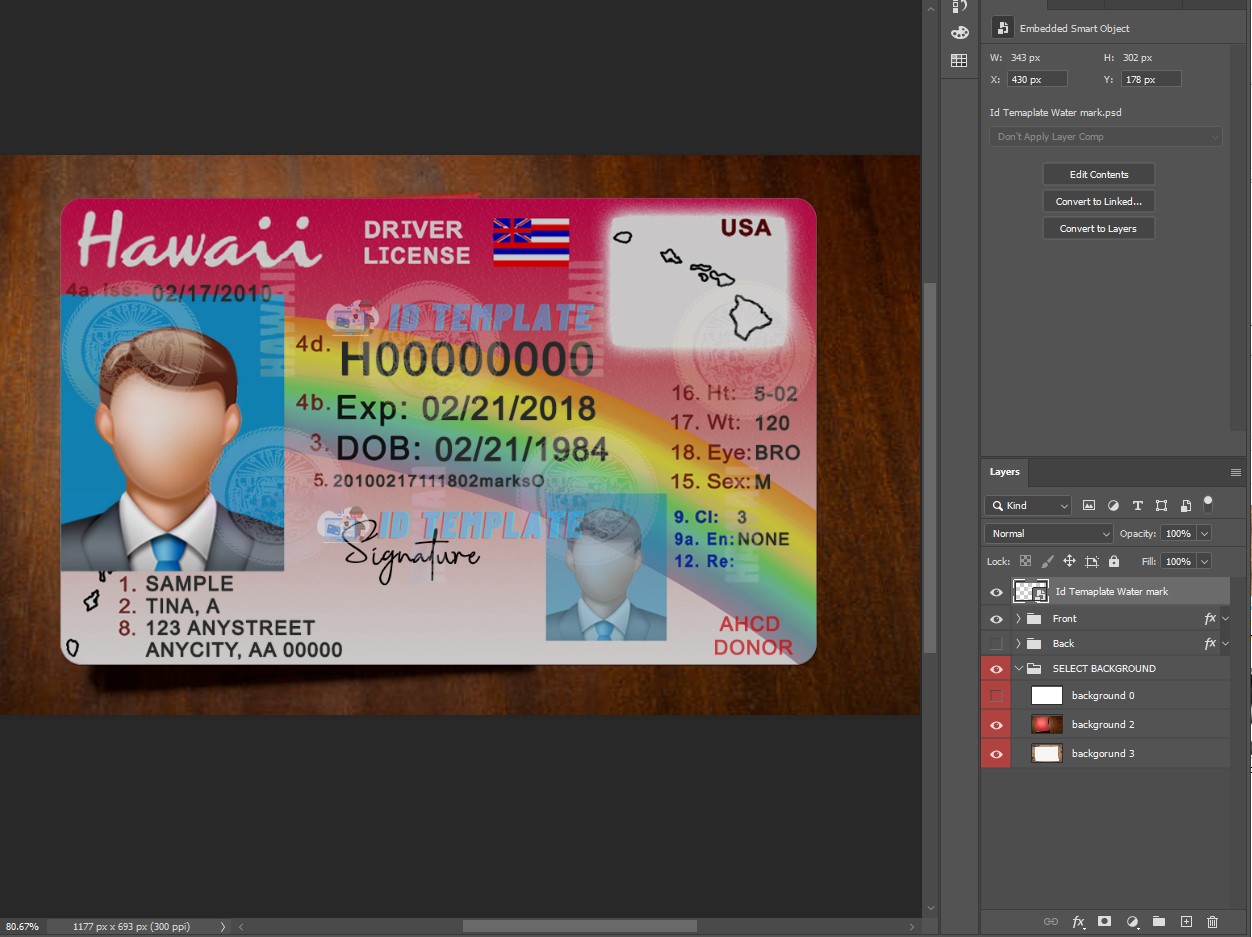1252x937 pixels.
Task: Expand the Back group
Action: coord(1018,644)
